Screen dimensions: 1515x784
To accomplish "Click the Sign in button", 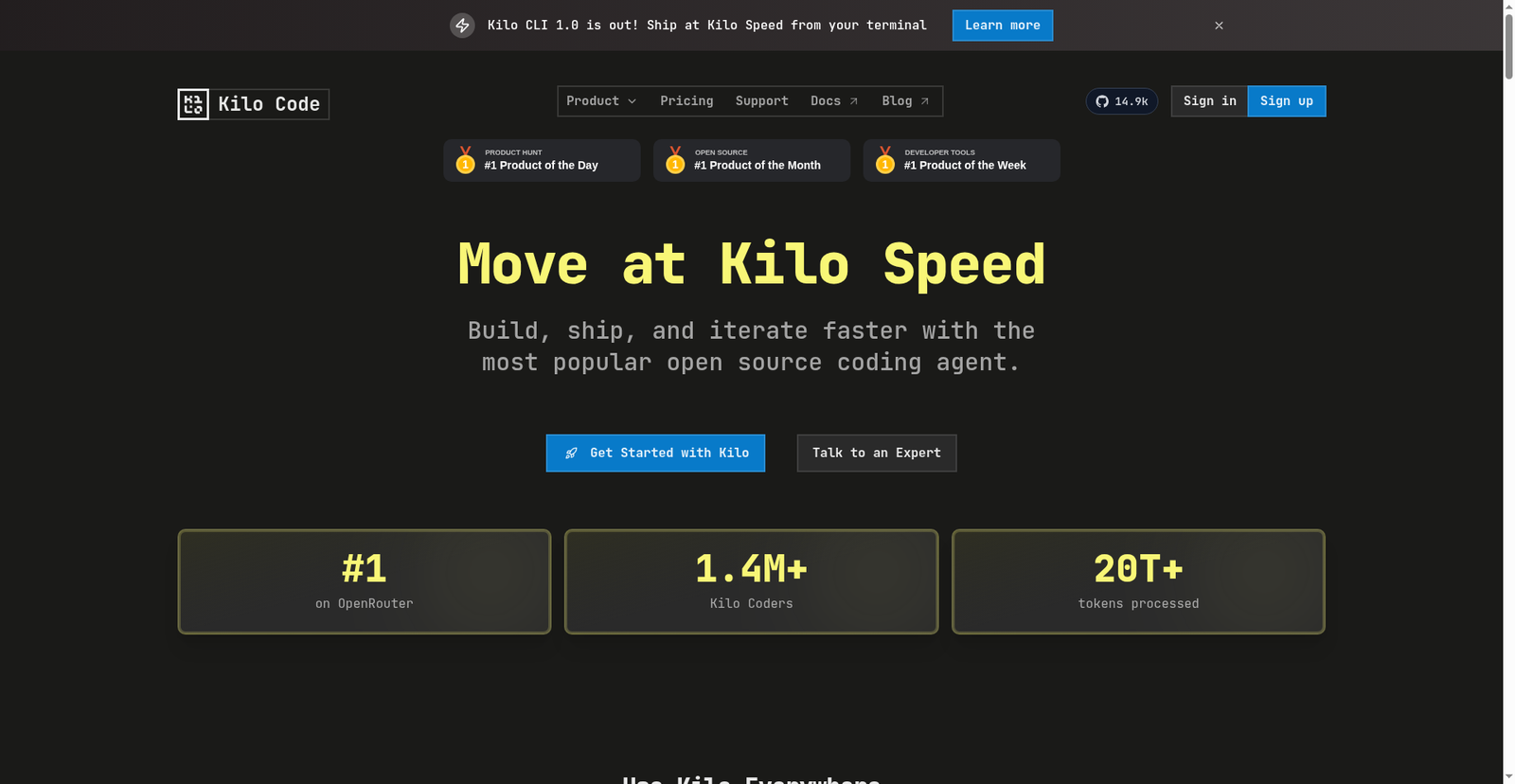I will click(1209, 101).
